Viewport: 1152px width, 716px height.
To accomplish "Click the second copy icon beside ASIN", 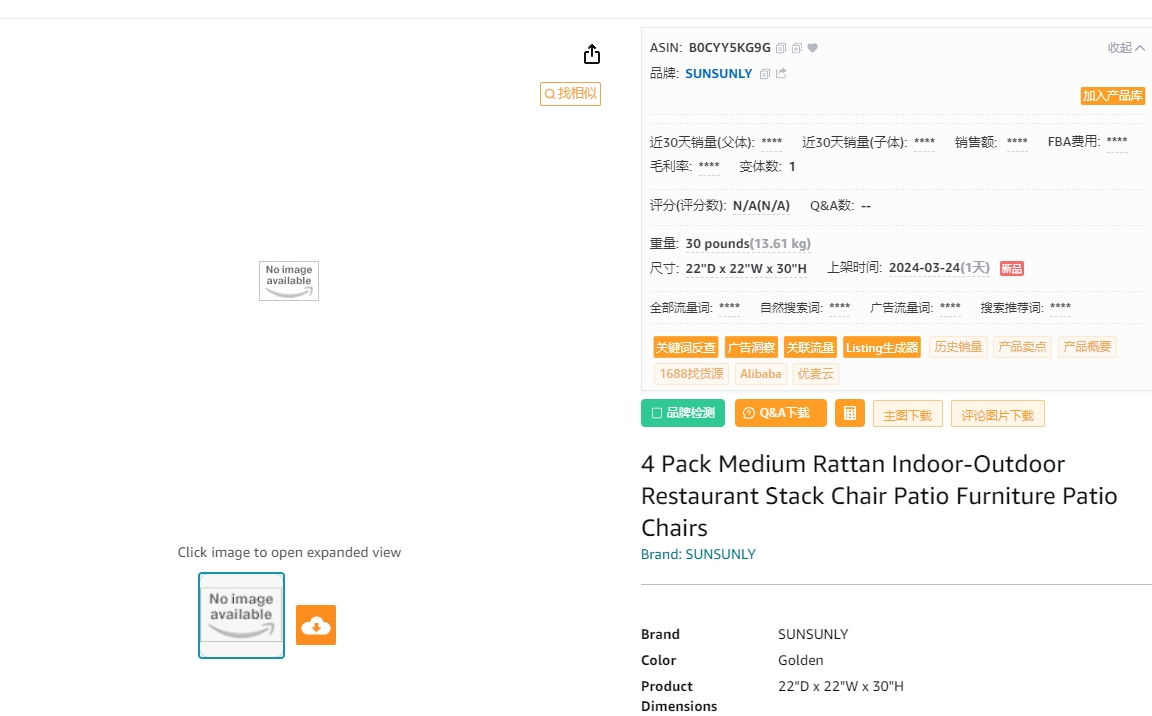I will (x=797, y=48).
